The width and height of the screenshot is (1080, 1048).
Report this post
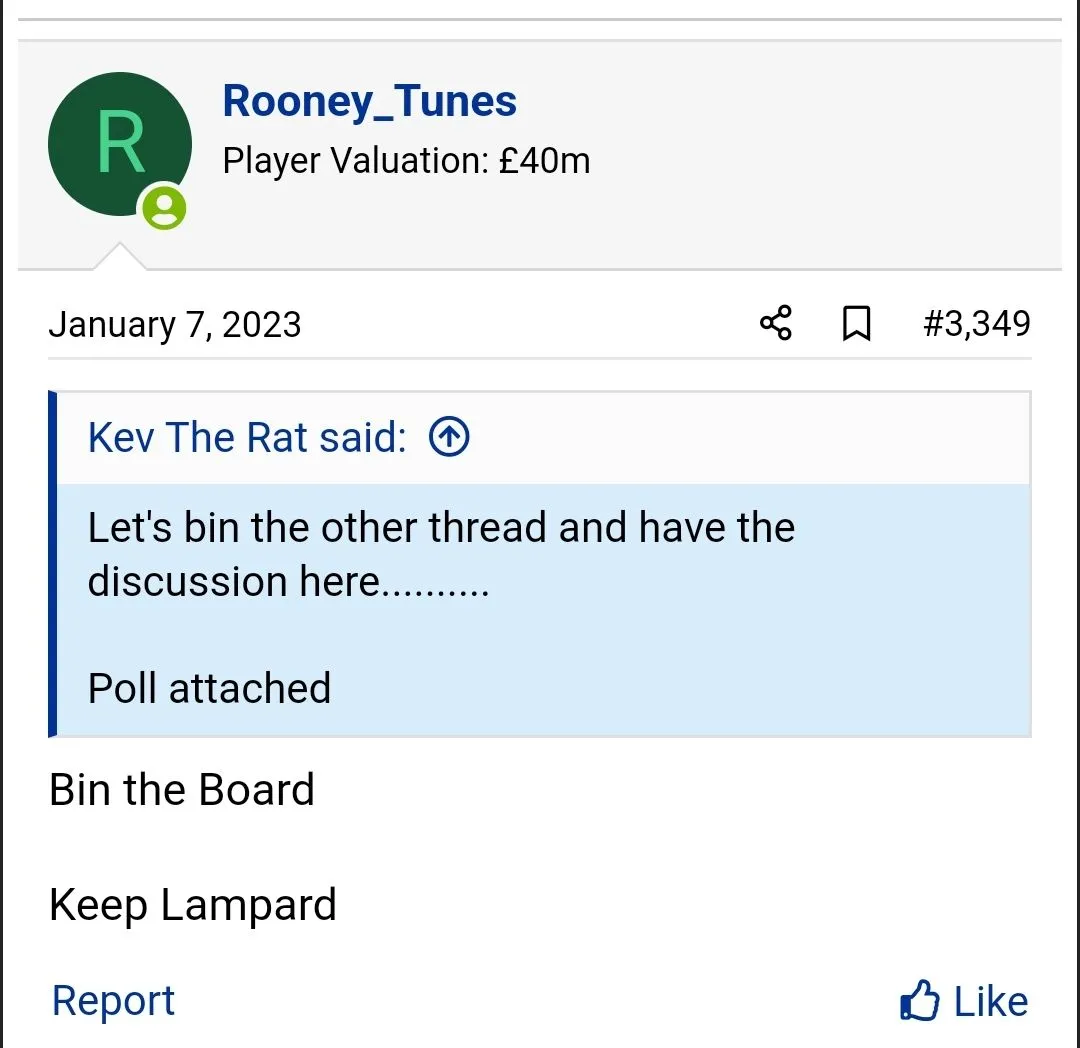coord(113,1000)
